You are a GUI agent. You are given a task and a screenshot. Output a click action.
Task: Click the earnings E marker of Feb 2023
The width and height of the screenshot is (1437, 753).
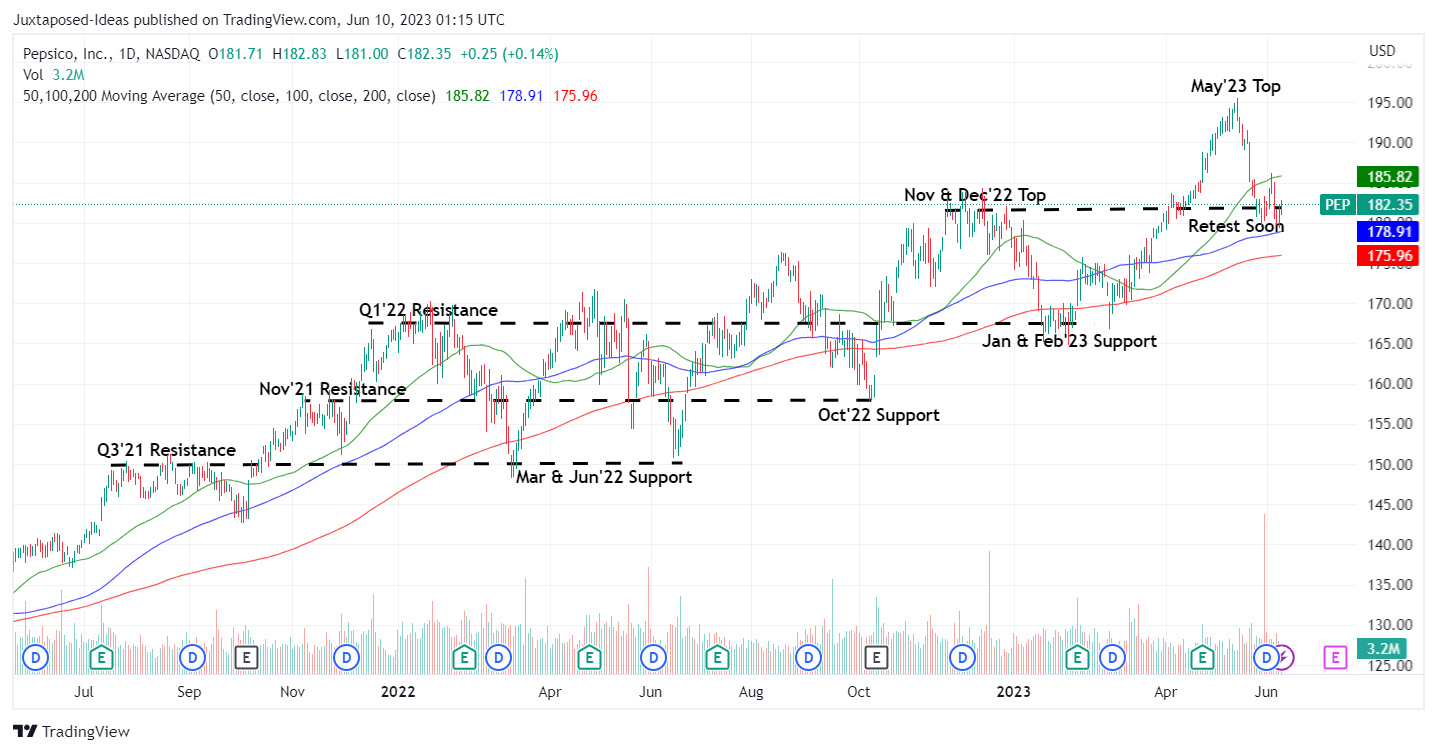point(1077,657)
